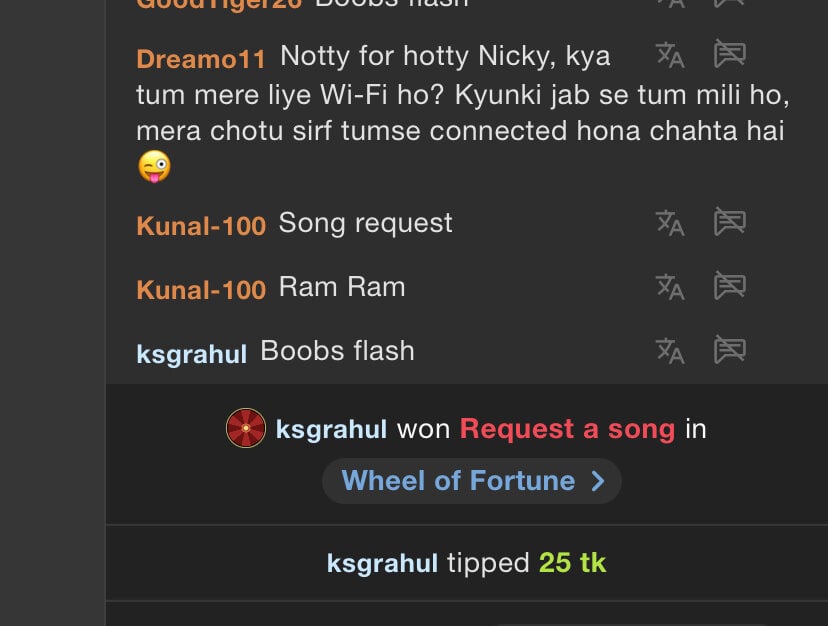The height and width of the screenshot is (626, 828).
Task: Expand Wheel of Fortune chevron arrow
Action: tap(598, 481)
